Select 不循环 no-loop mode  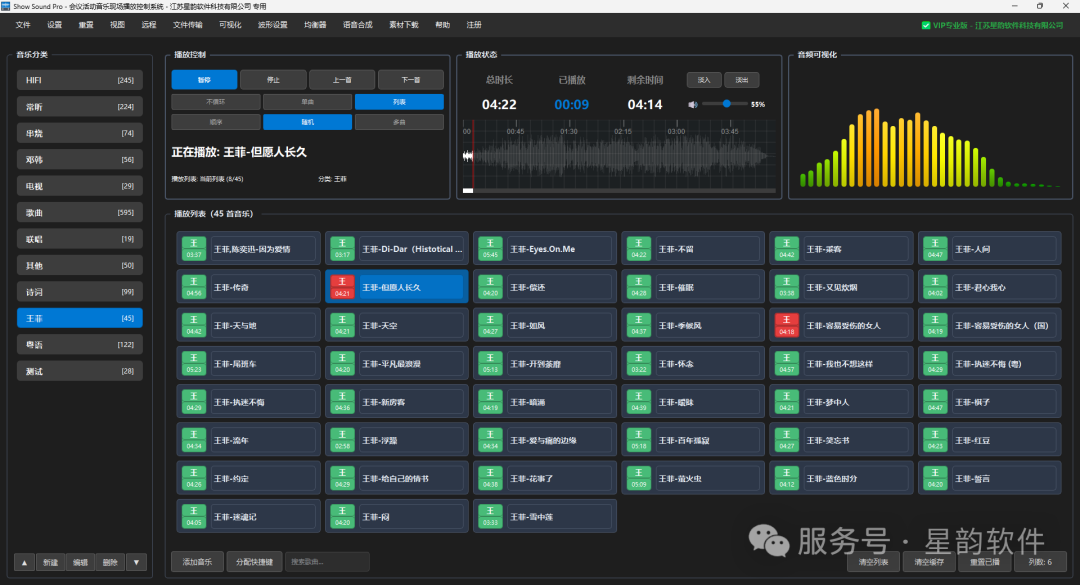[216, 101]
